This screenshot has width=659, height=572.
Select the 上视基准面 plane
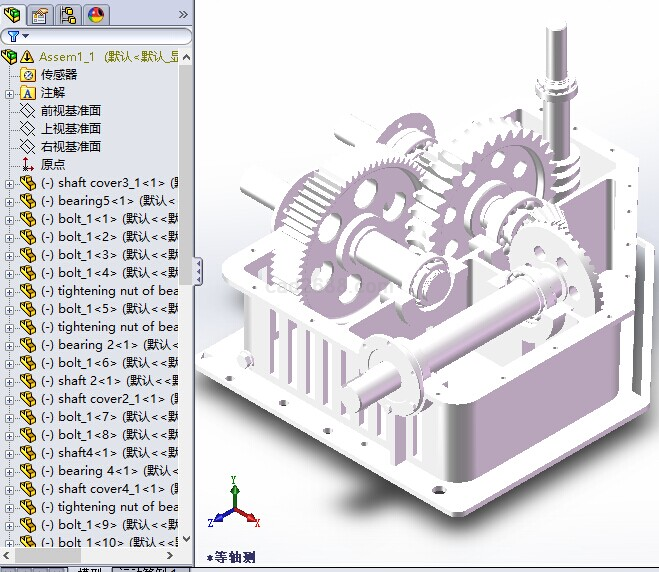[x=70, y=129]
